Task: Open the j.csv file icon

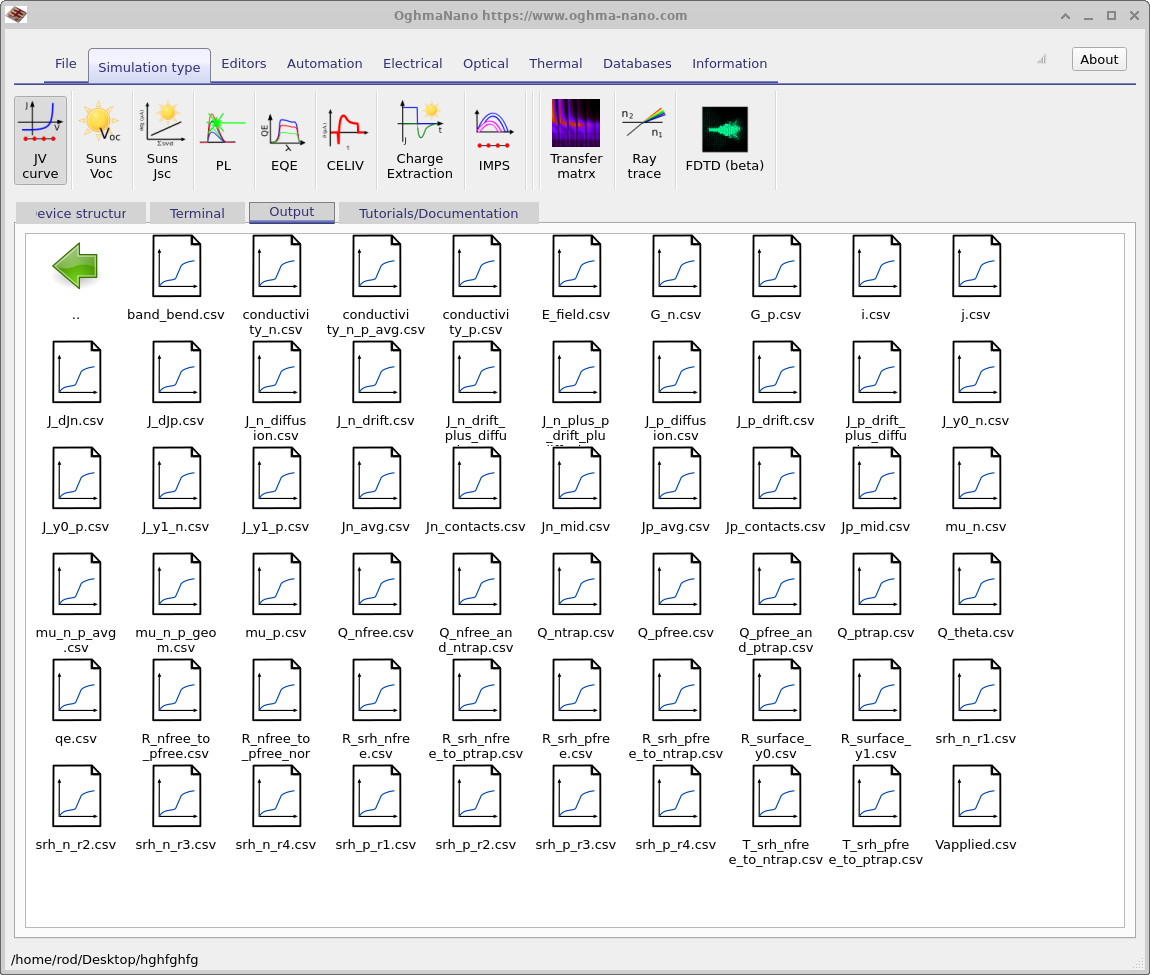Action: (975, 266)
